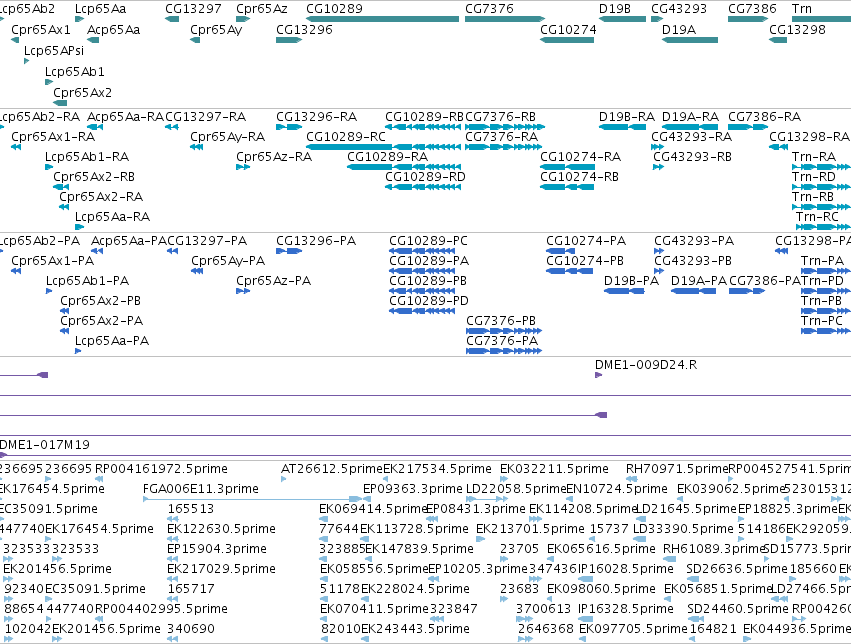The width and height of the screenshot is (851, 644).
Task: Select EST label SD24460.5prime
Action: 738,609
